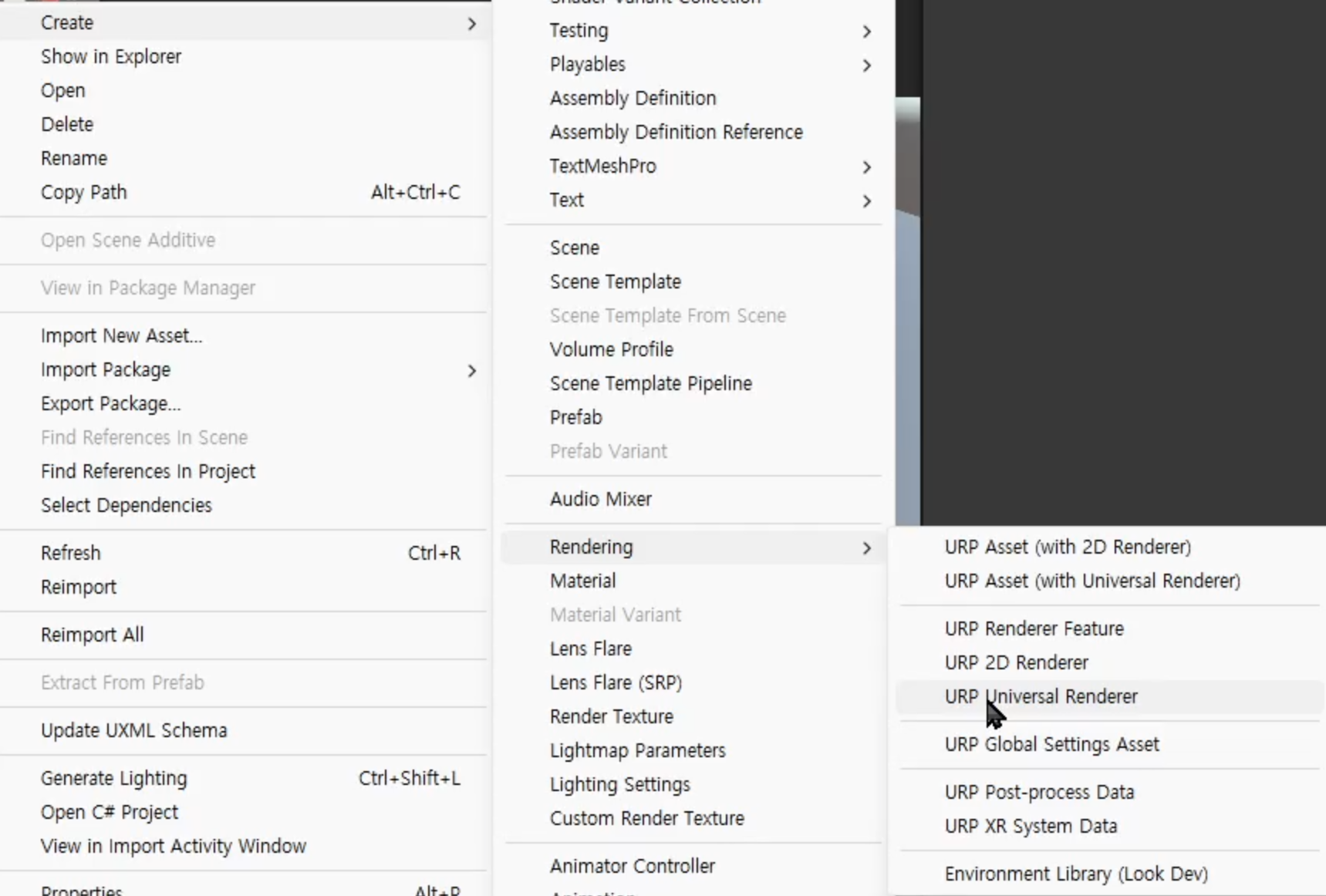1326x896 pixels.
Task: Select the Rename option
Action: click(x=245, y=159)
